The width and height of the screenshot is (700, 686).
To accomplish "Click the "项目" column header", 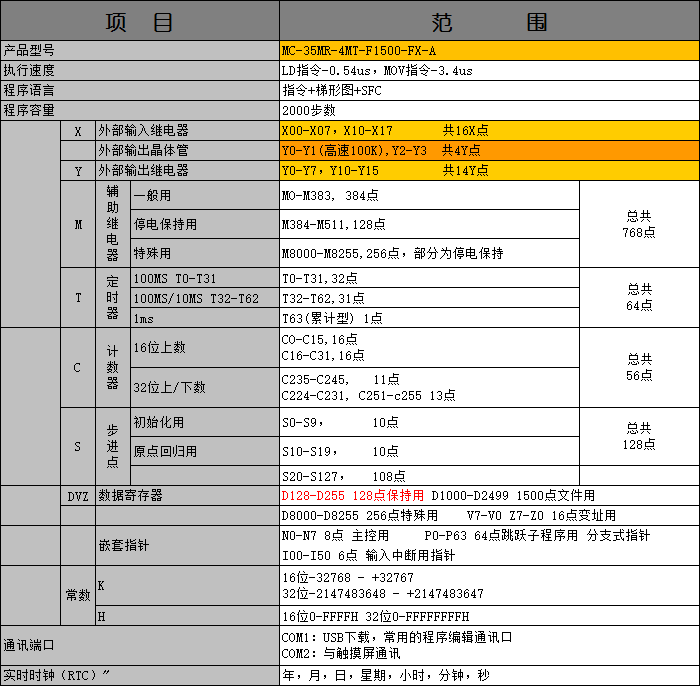I will click(139, 22).
